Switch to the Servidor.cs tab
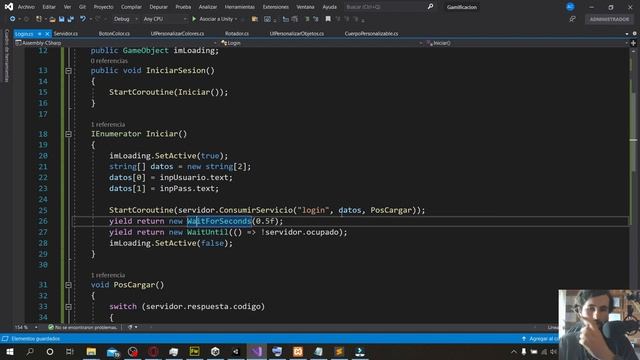Image resolution: width=640 pixels, height=360 pixels. [66, 33]
